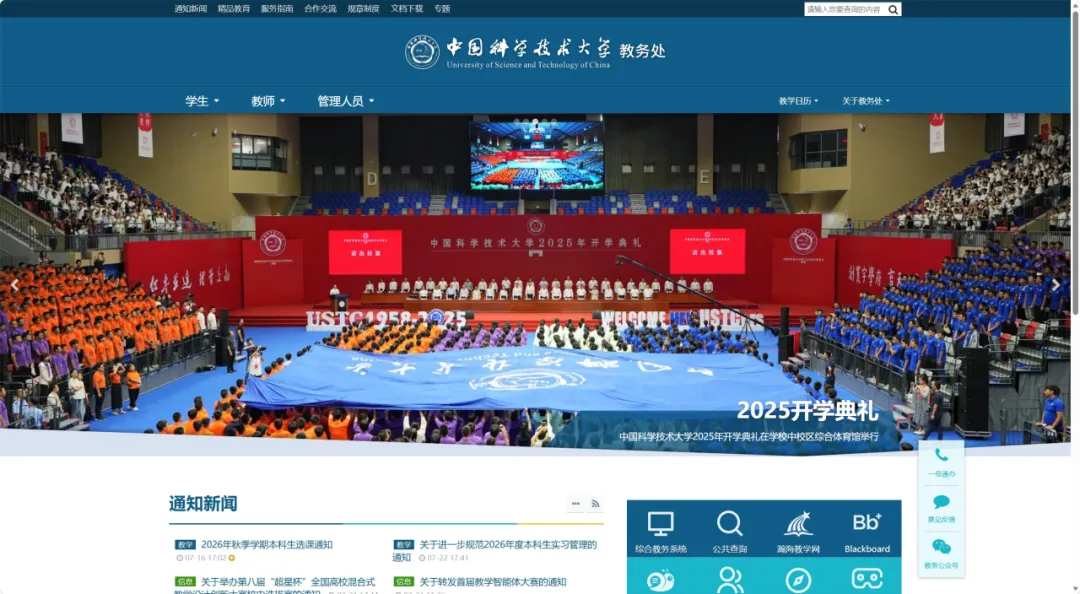Screen dimensions: 1080x594
Task: Click the 教务公众号 WeChat icon
Action: pyautogui.click(x=941, y=547)
